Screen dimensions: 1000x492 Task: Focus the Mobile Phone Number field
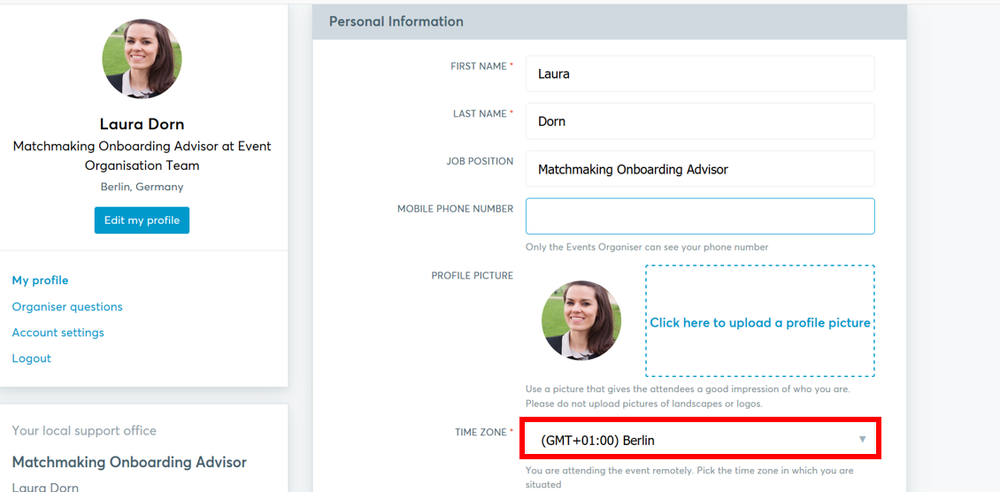pyautogui.click(x=700, y=216)
